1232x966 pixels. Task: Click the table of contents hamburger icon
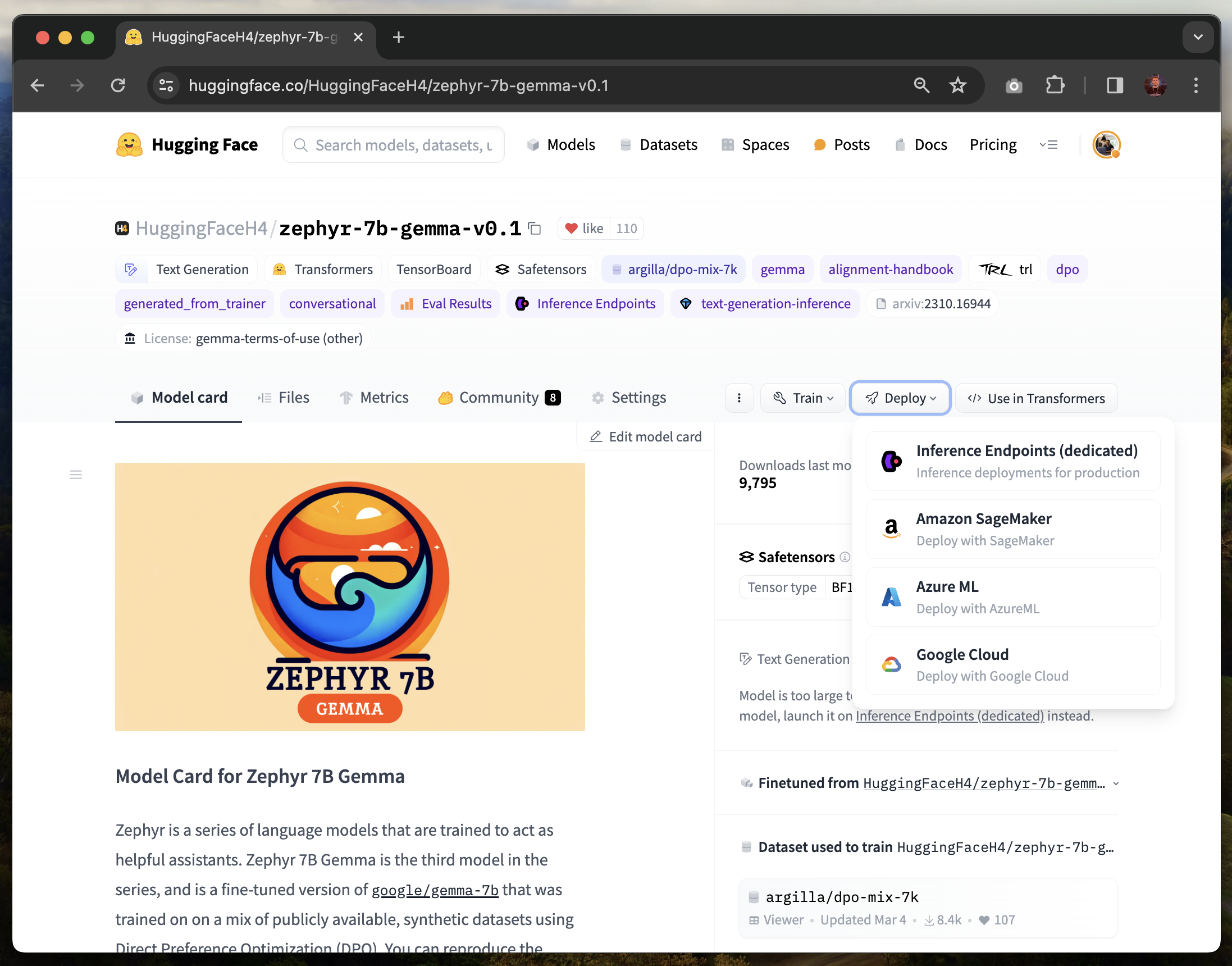[x=76, y=475]
